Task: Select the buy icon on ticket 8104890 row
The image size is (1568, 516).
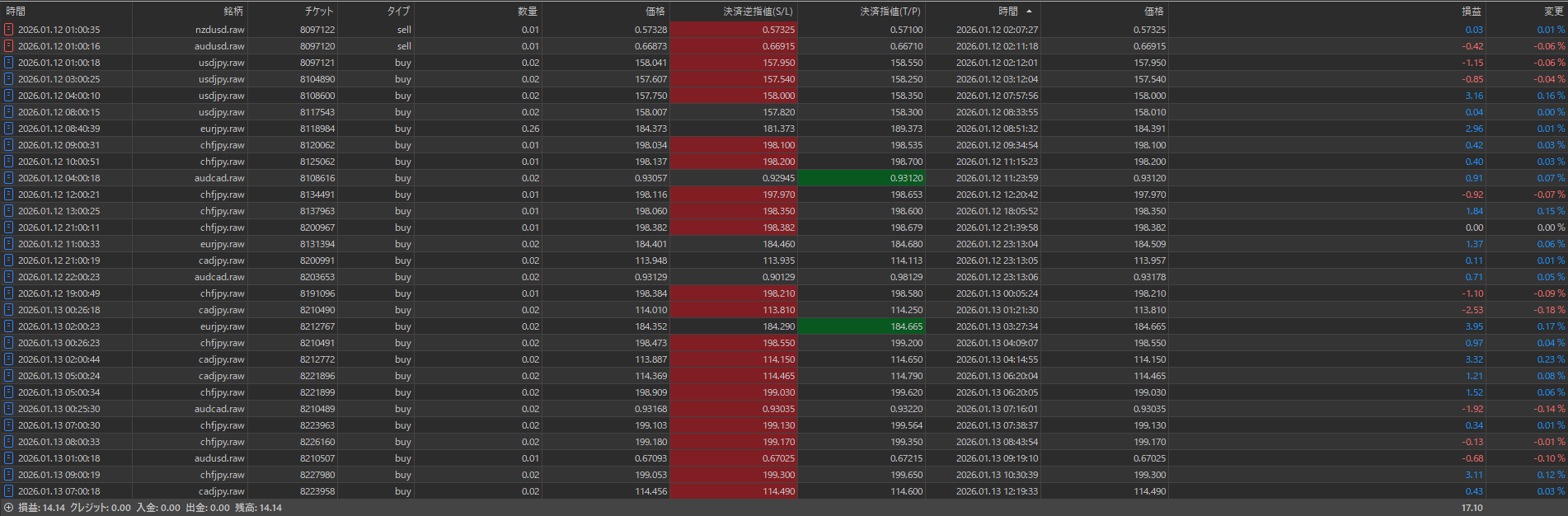Action: tap(8, 79)
